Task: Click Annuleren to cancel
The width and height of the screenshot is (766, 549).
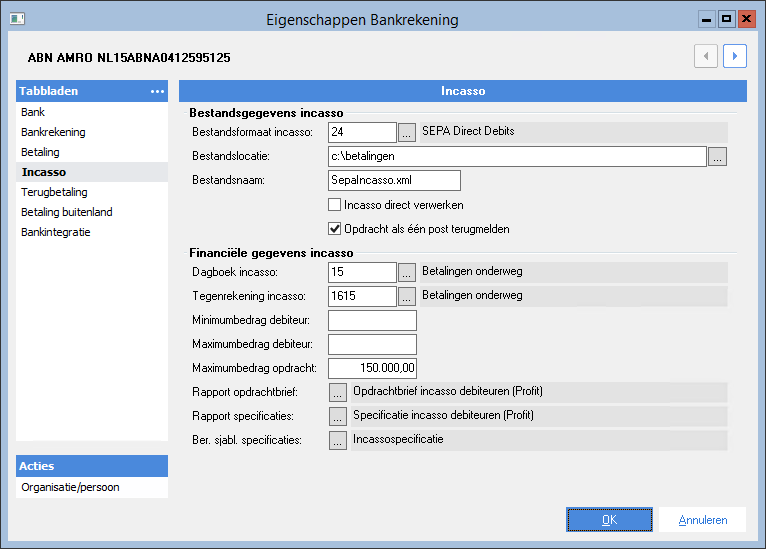Action: click(x=702, y=520)
